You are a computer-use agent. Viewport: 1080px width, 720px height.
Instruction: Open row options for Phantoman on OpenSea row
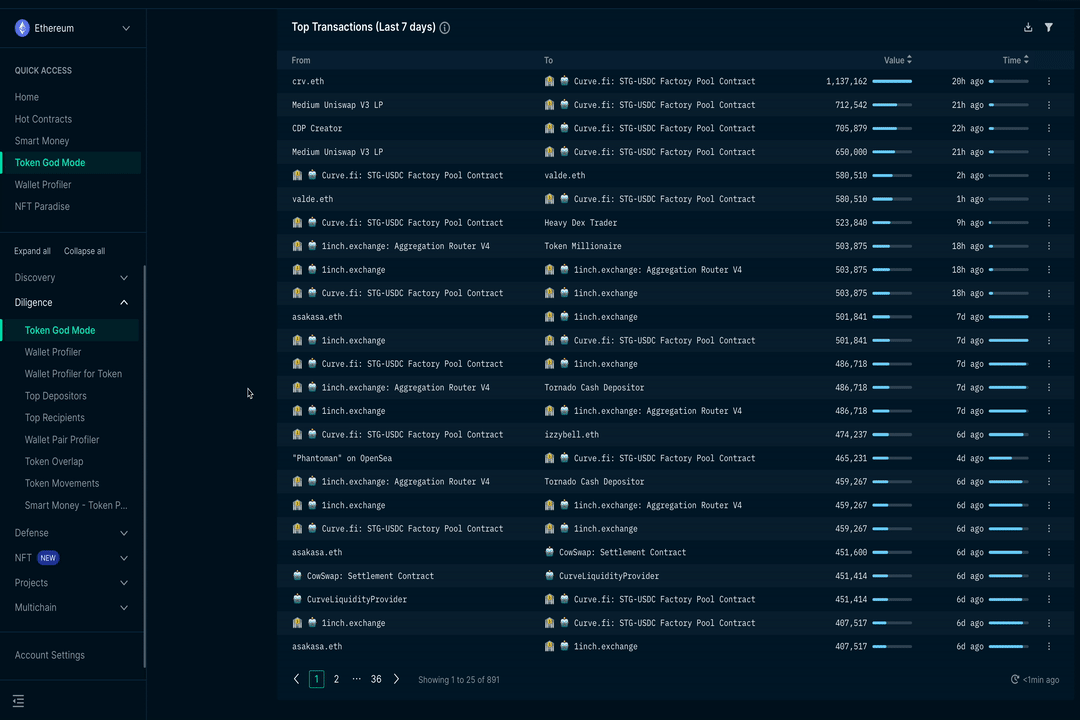click(x=1049, y=458)
